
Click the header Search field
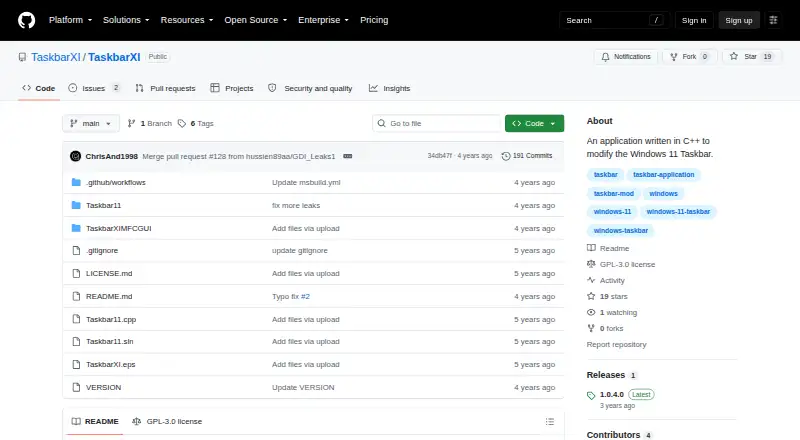click(x=614, y=20)
